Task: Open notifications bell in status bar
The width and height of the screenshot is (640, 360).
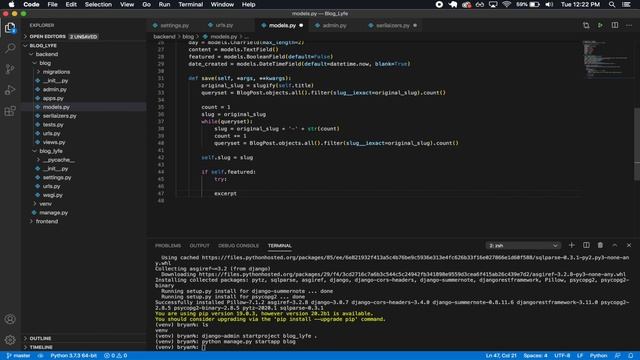Action: (631, 356)
